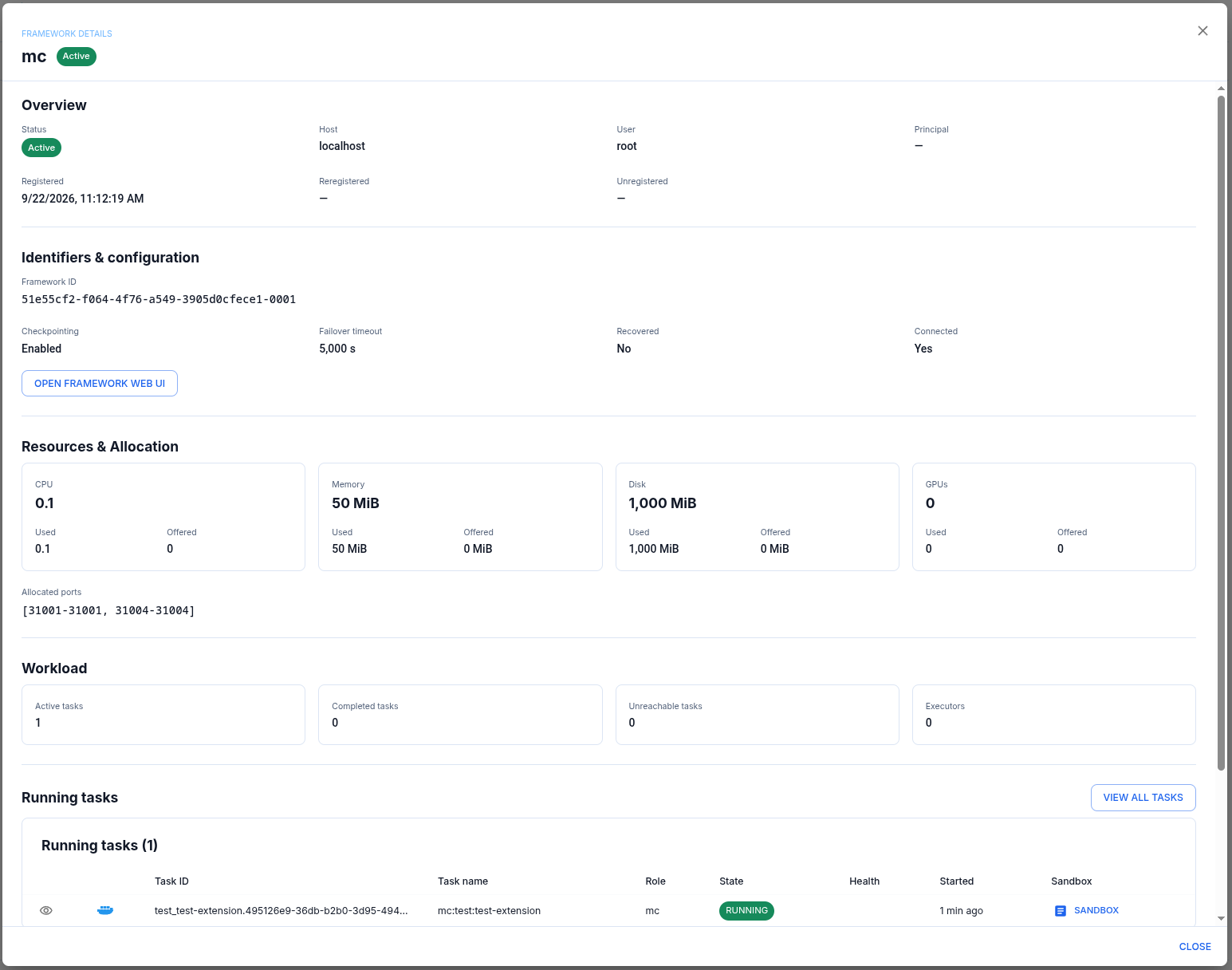The height and width of the screenshot is (970, 1232).
Task: Click the Connected value Yes
Action: (x=923, y=349)
